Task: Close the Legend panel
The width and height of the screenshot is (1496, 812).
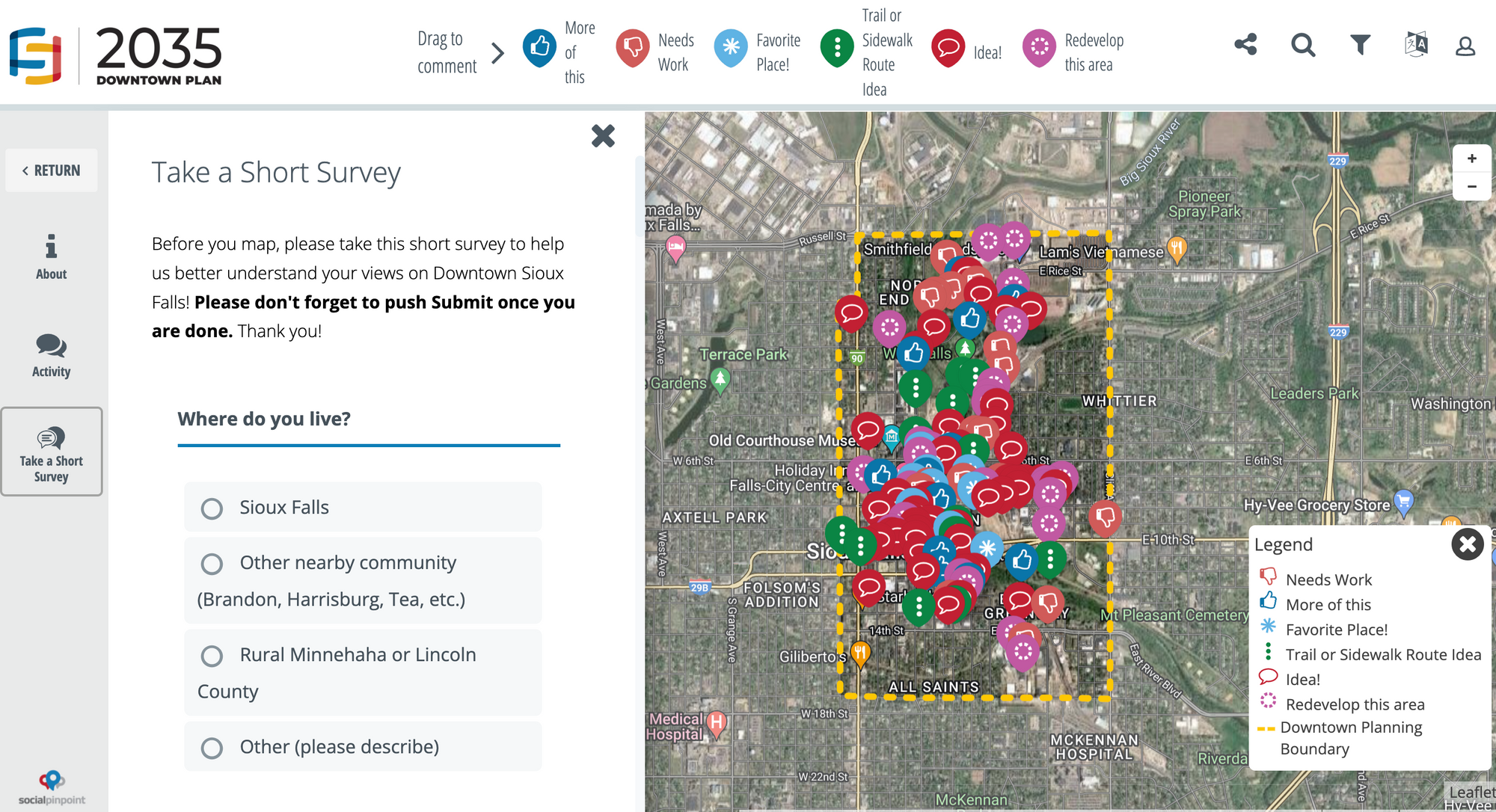Action: tap(1467, 544)
